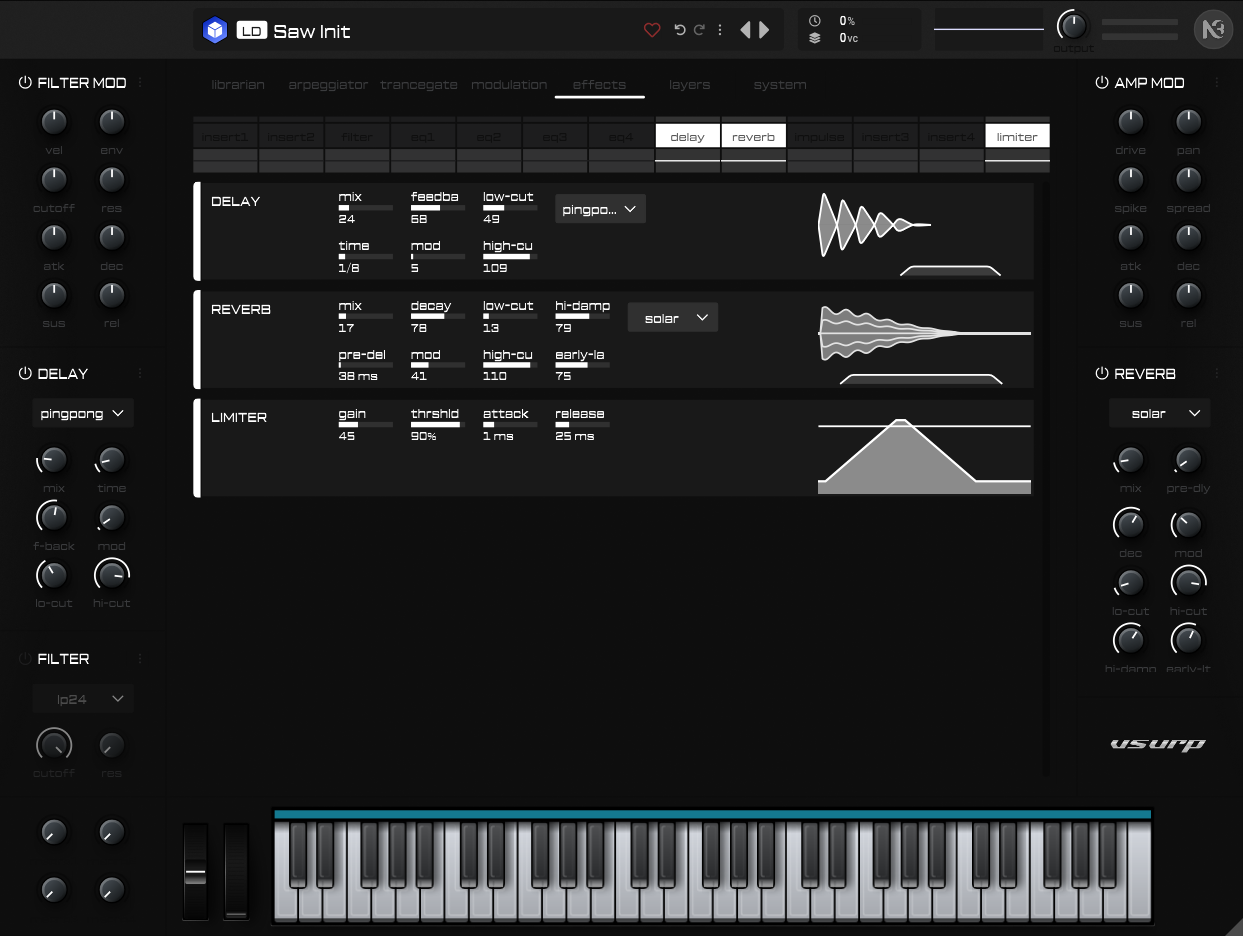The height and width of the screenshot is (936, 1243).
Task: Click the redo arrow icon
Action: (x=700, y=30)
